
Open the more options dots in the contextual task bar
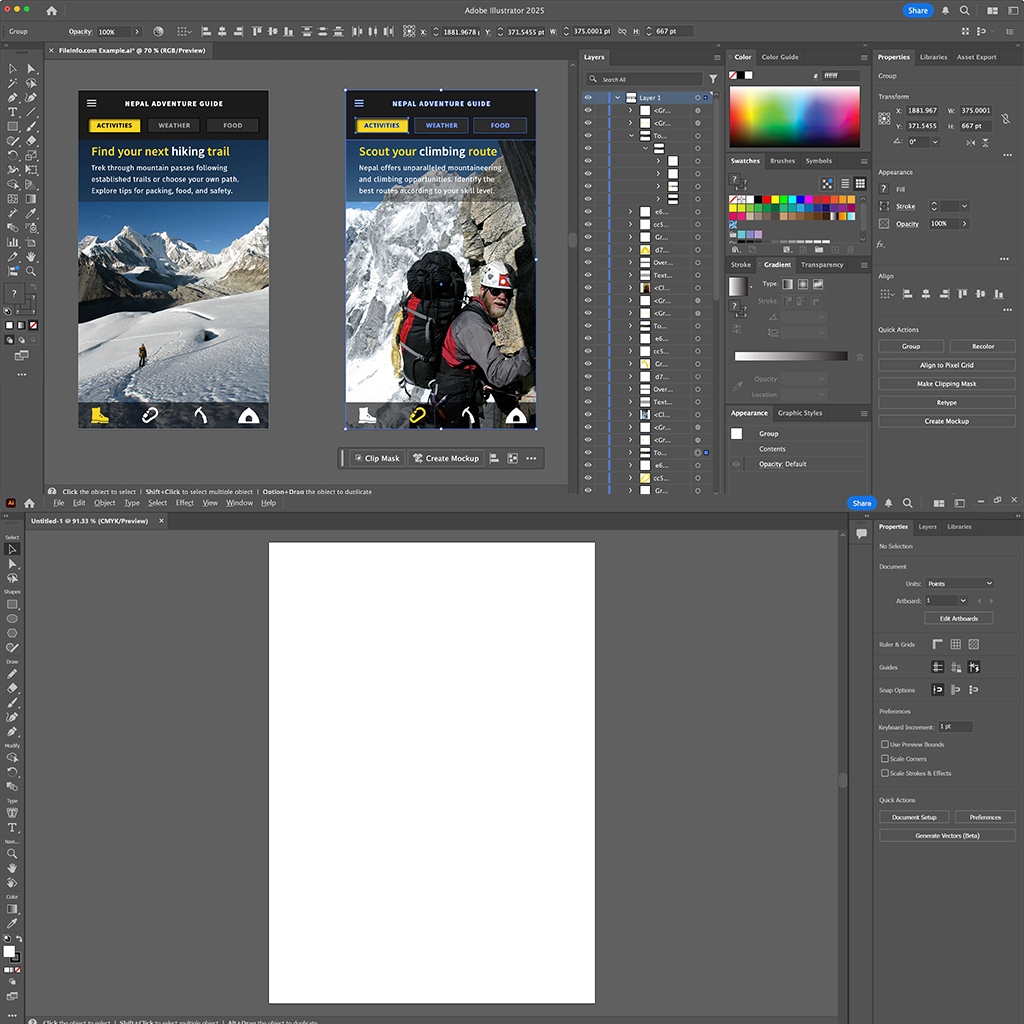tap(532, 458)
